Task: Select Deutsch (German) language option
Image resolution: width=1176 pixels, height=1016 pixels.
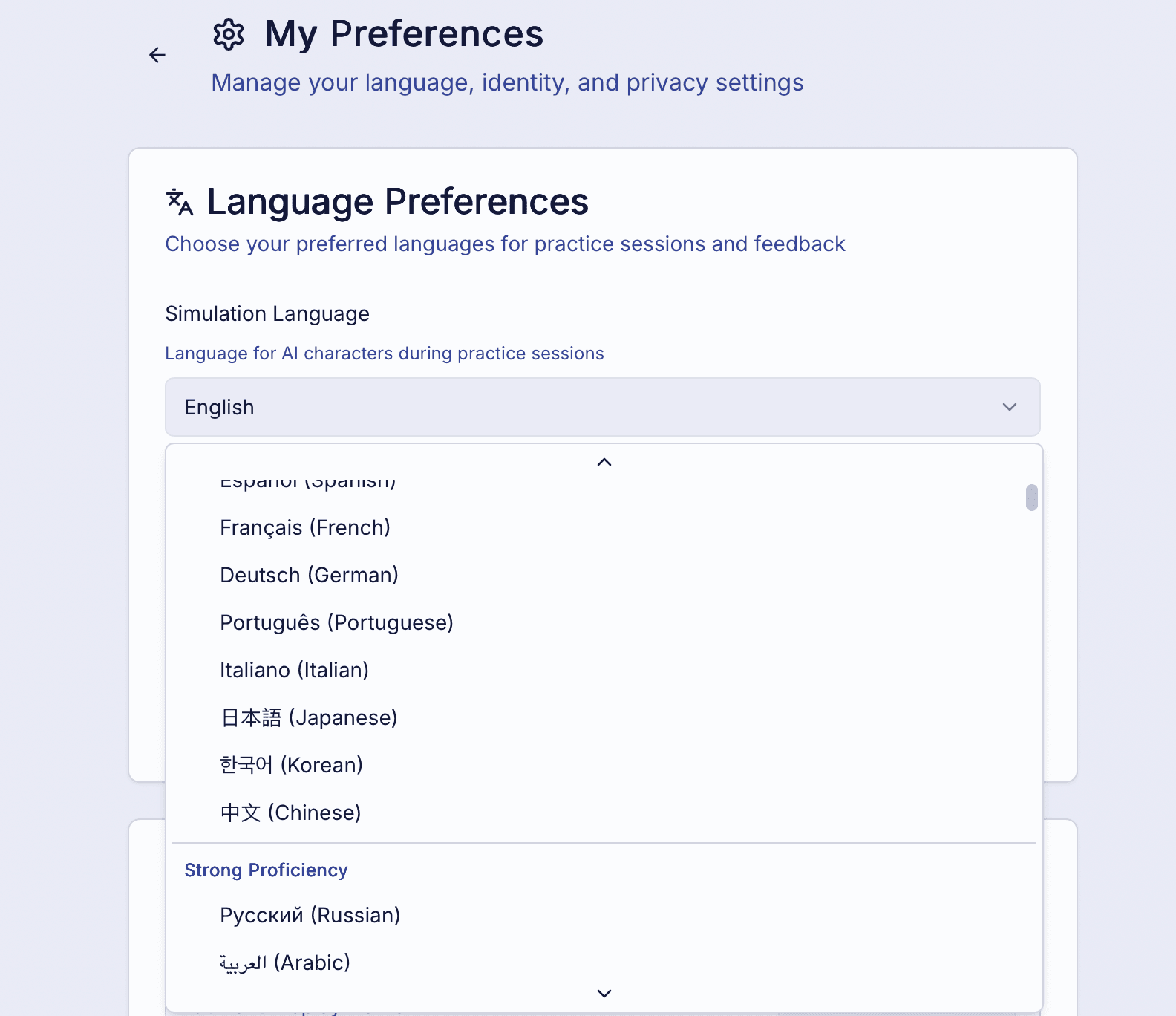Action: point(309,574)
